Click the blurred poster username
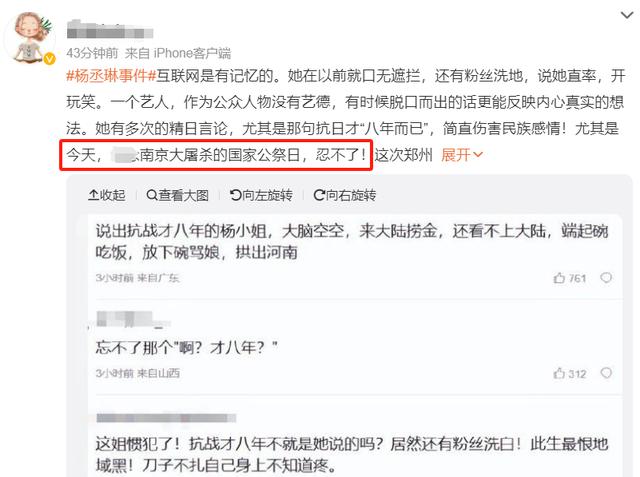This screenshot has height=477, width=640. (110, 29)
